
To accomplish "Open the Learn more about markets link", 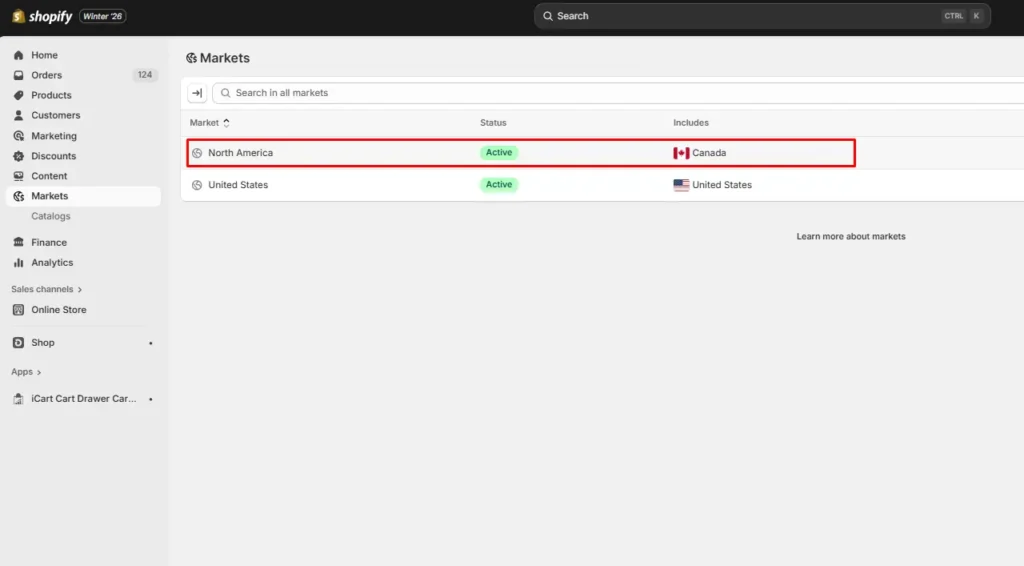I will point(850,237).
